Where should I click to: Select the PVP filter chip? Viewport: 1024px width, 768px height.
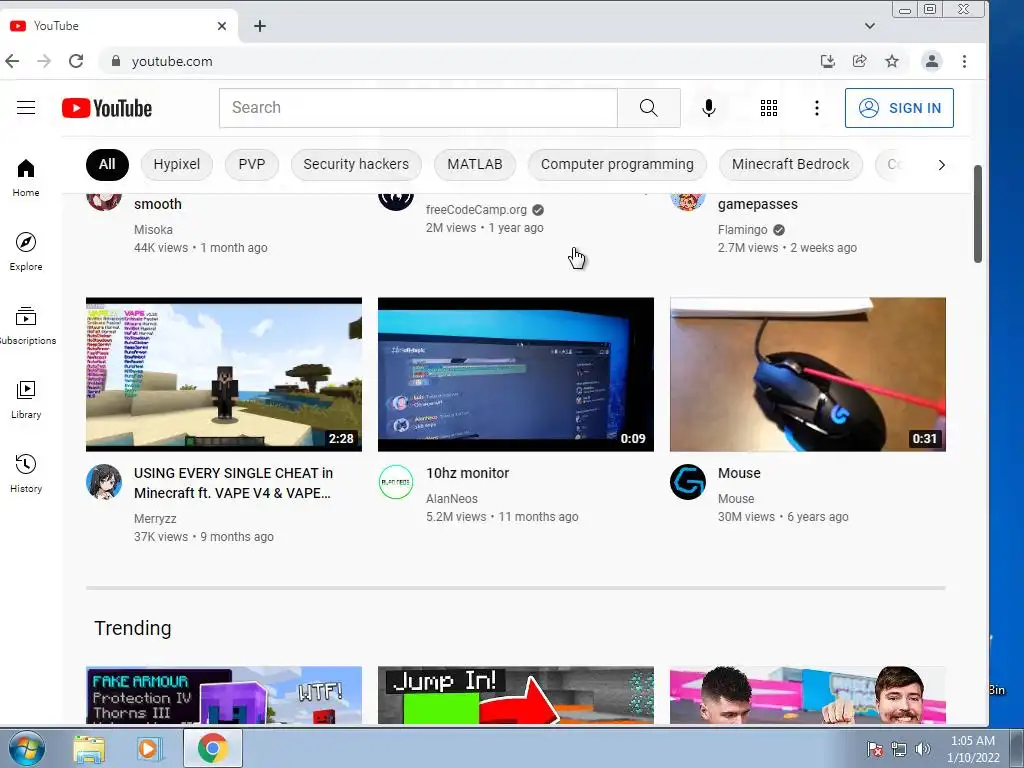click(x=252, y=165)
